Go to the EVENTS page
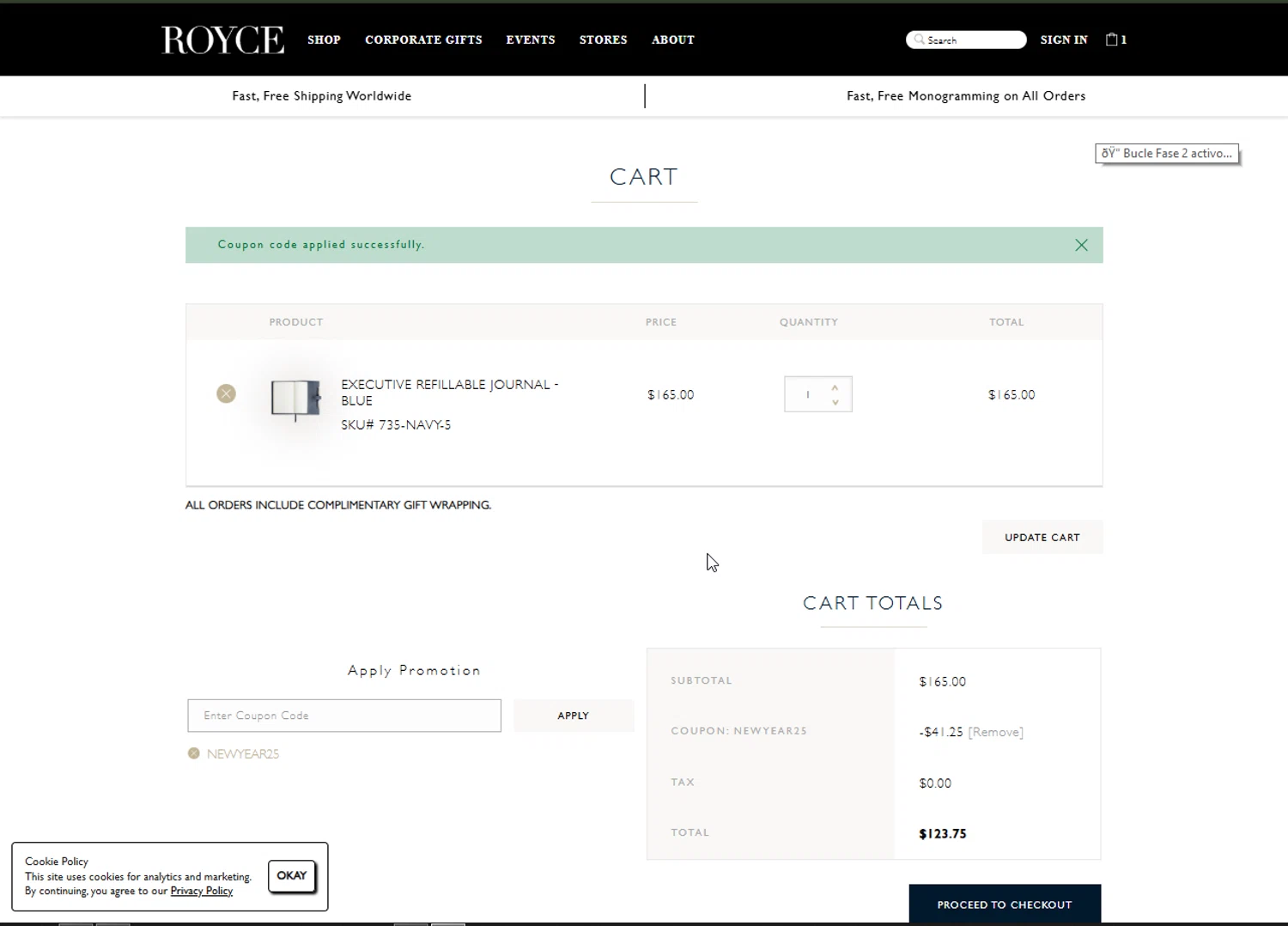The width and height of the screenshot is (1288, 926). 531,40
